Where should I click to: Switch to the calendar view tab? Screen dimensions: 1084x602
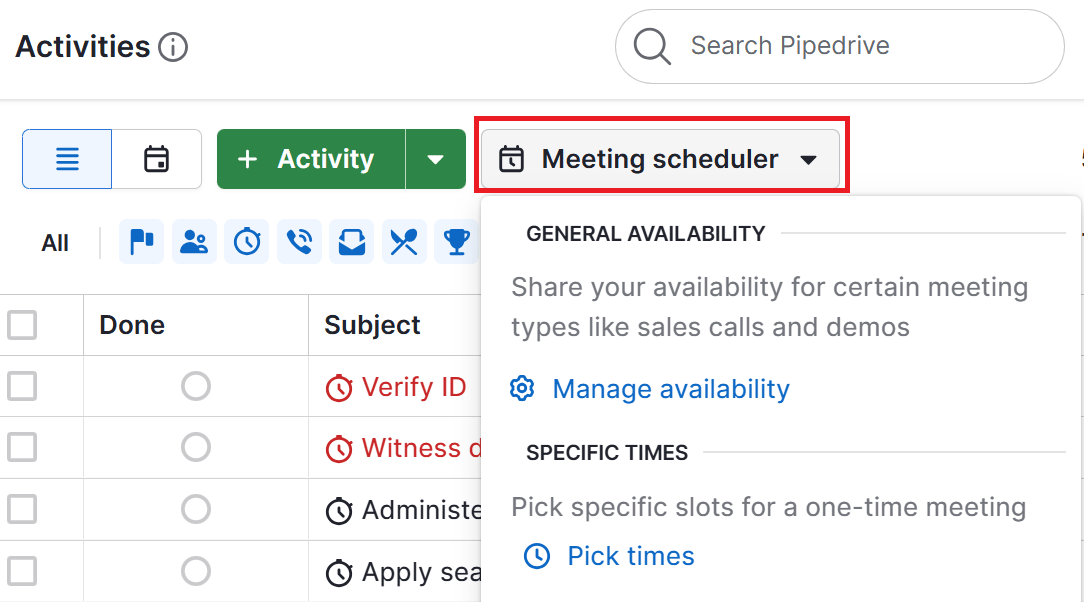point(156,158)
